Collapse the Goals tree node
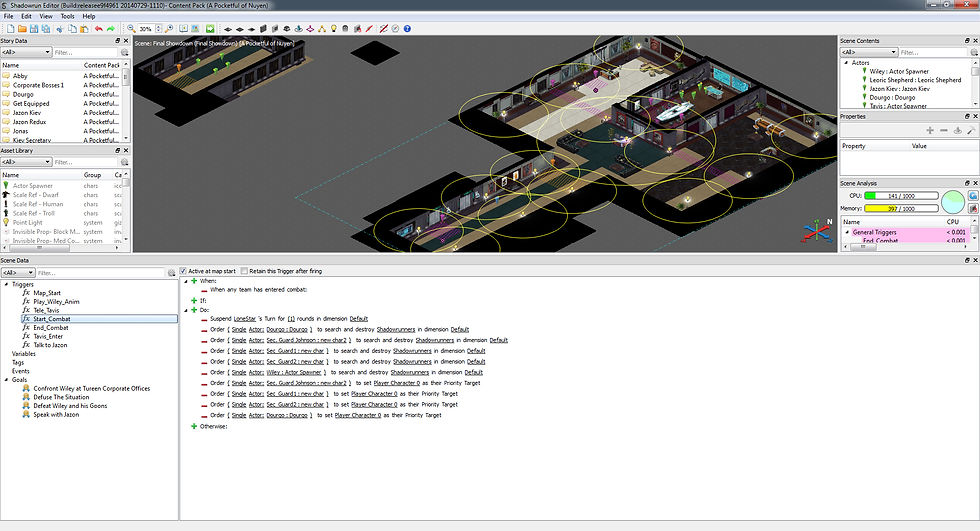980x531 pixels. click(x=6, y=380)
